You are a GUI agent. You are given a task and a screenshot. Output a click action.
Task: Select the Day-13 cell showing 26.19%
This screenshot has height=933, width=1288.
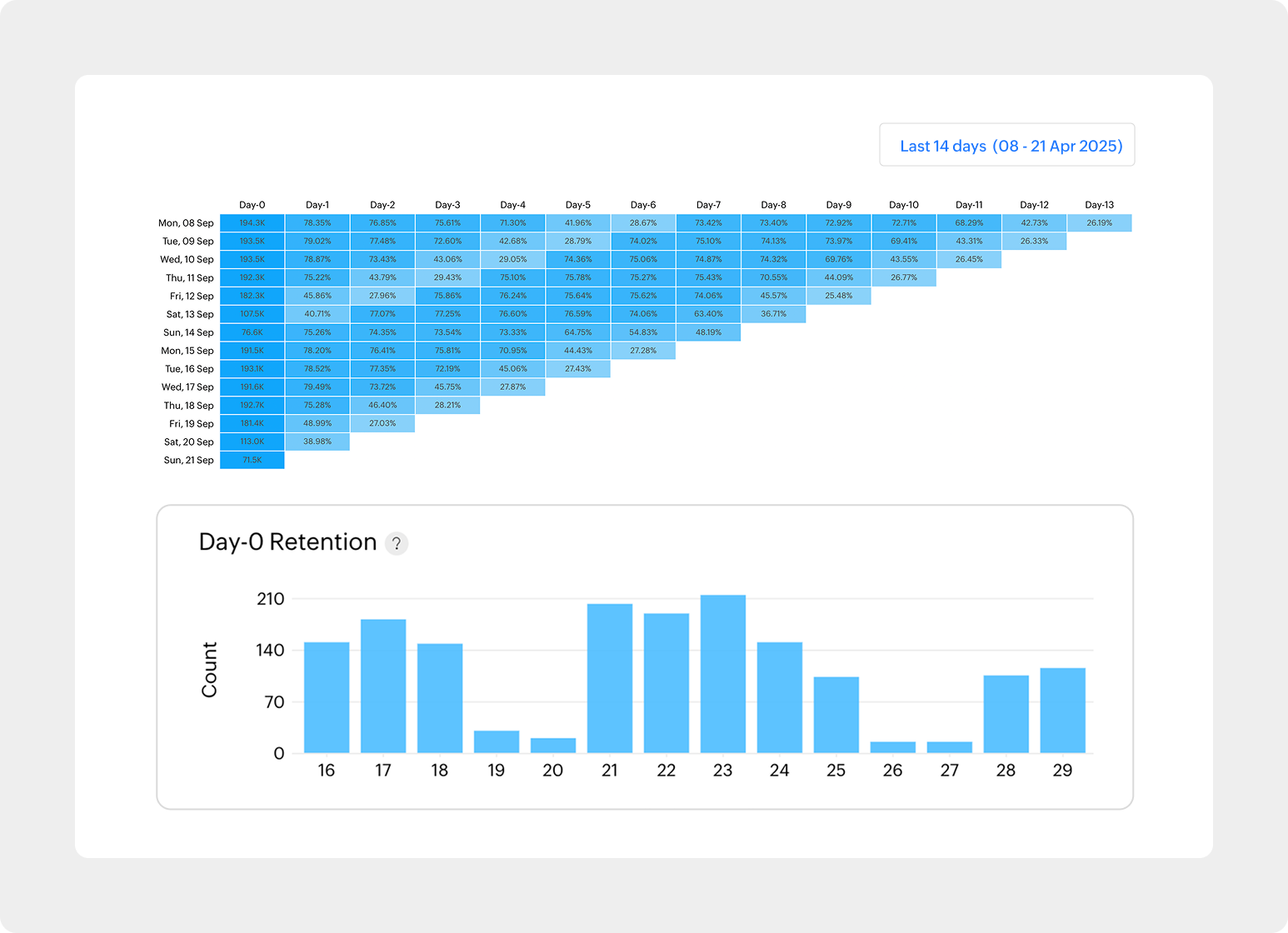click(x=1099, y=223)
